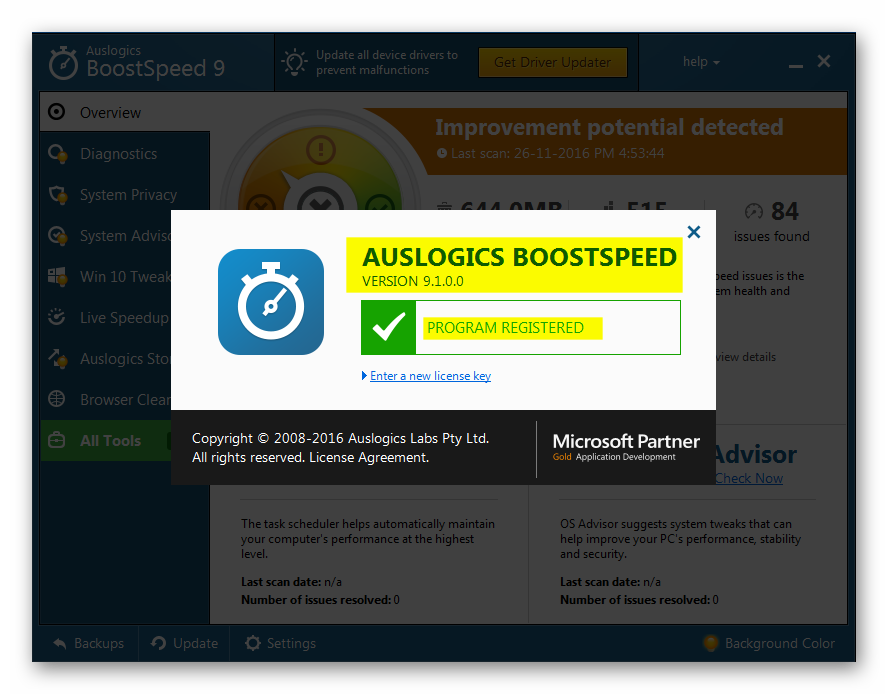Close the about dialog with the X
Viewport: 888px width, 694px height.
pyautogui.click(x=694, y=232)
